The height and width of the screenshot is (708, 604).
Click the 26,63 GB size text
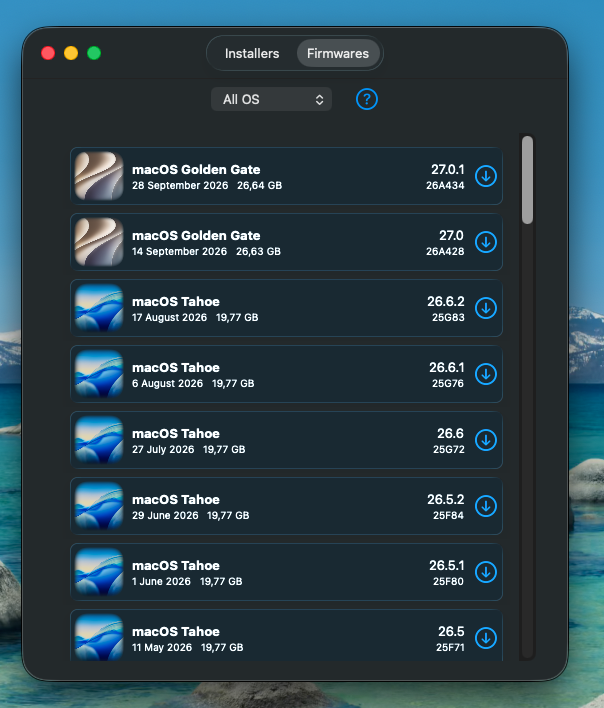pyautogui.click(x=258, y=252)
